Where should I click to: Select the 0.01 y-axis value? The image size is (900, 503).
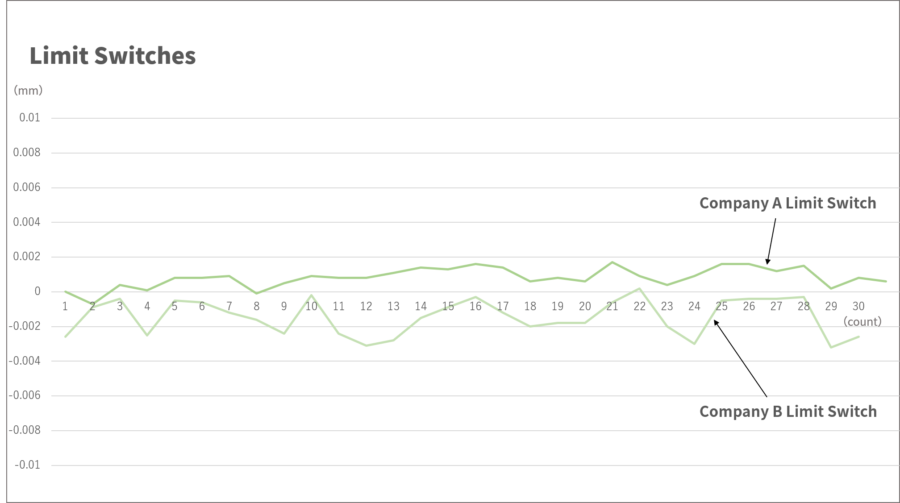pyautogui.click(x=29, y=118)
